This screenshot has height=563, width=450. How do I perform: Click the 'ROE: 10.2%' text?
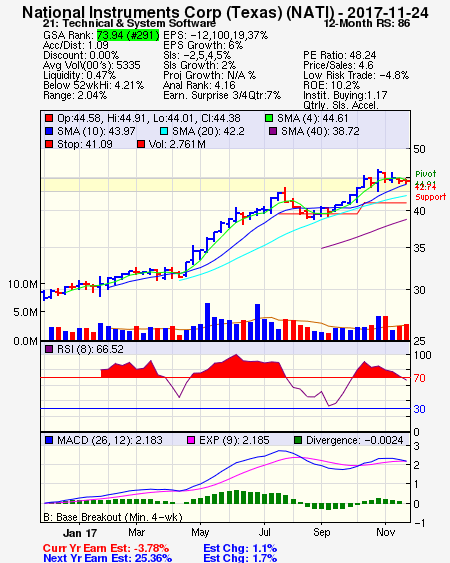click(x=331, y=85)
